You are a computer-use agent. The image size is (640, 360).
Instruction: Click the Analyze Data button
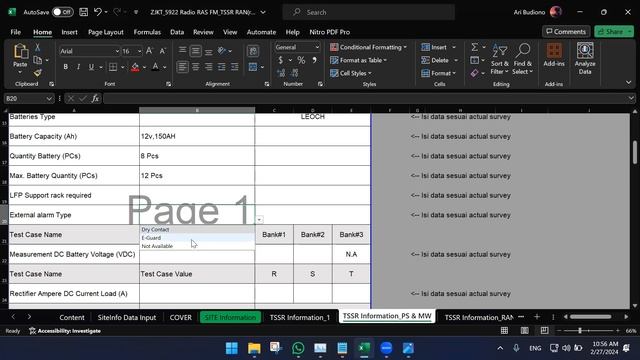585,58
